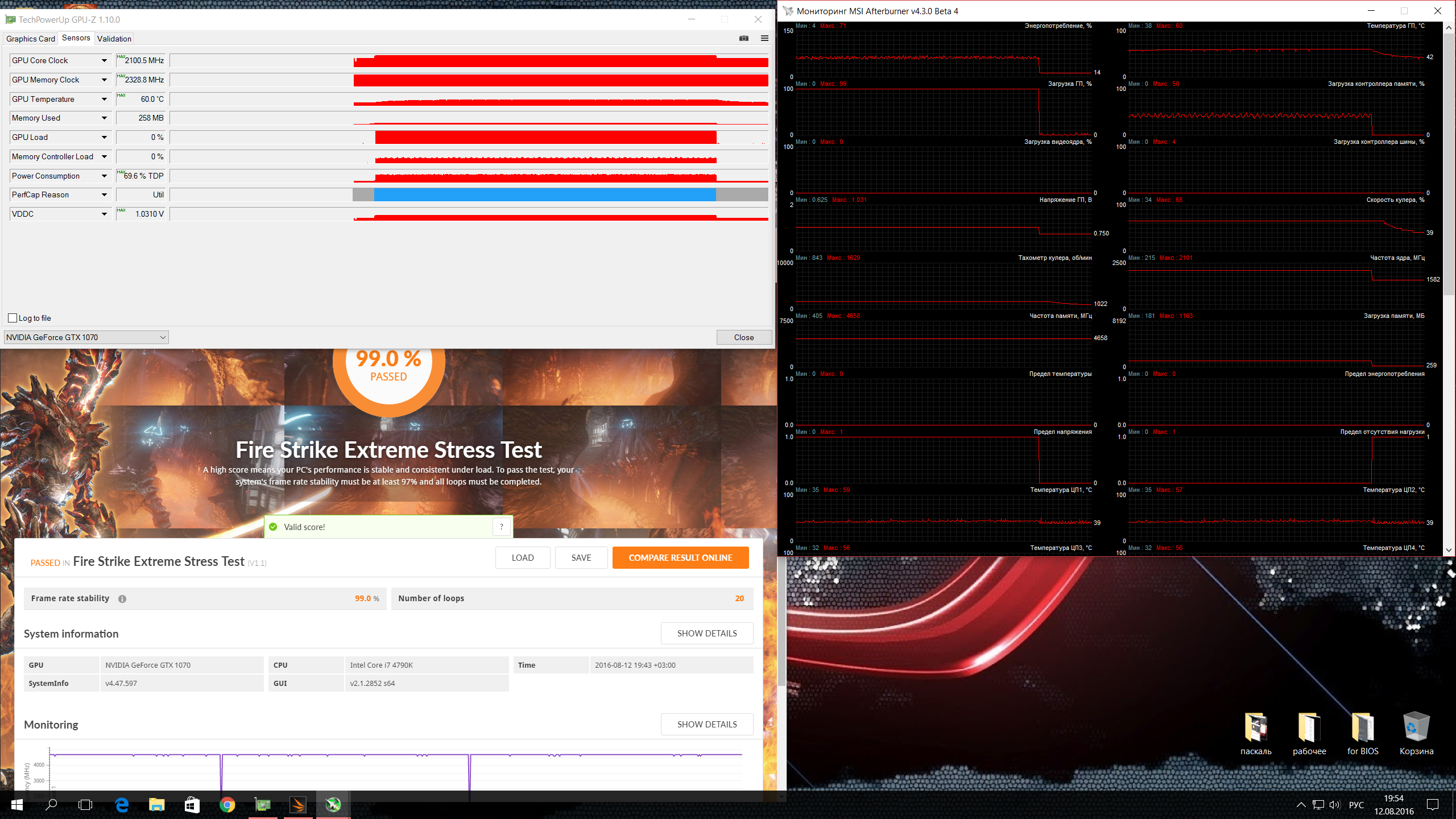
Task: Open Action Center notifications icon
Action: 1433,804
